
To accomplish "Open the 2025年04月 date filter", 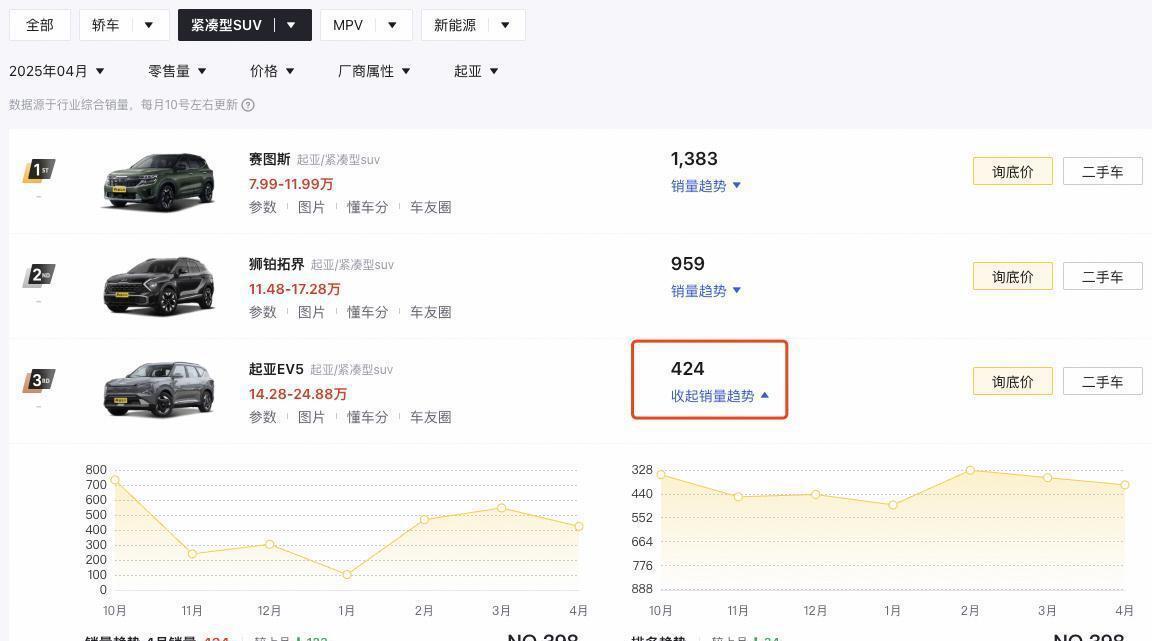I will pos(57,71).
